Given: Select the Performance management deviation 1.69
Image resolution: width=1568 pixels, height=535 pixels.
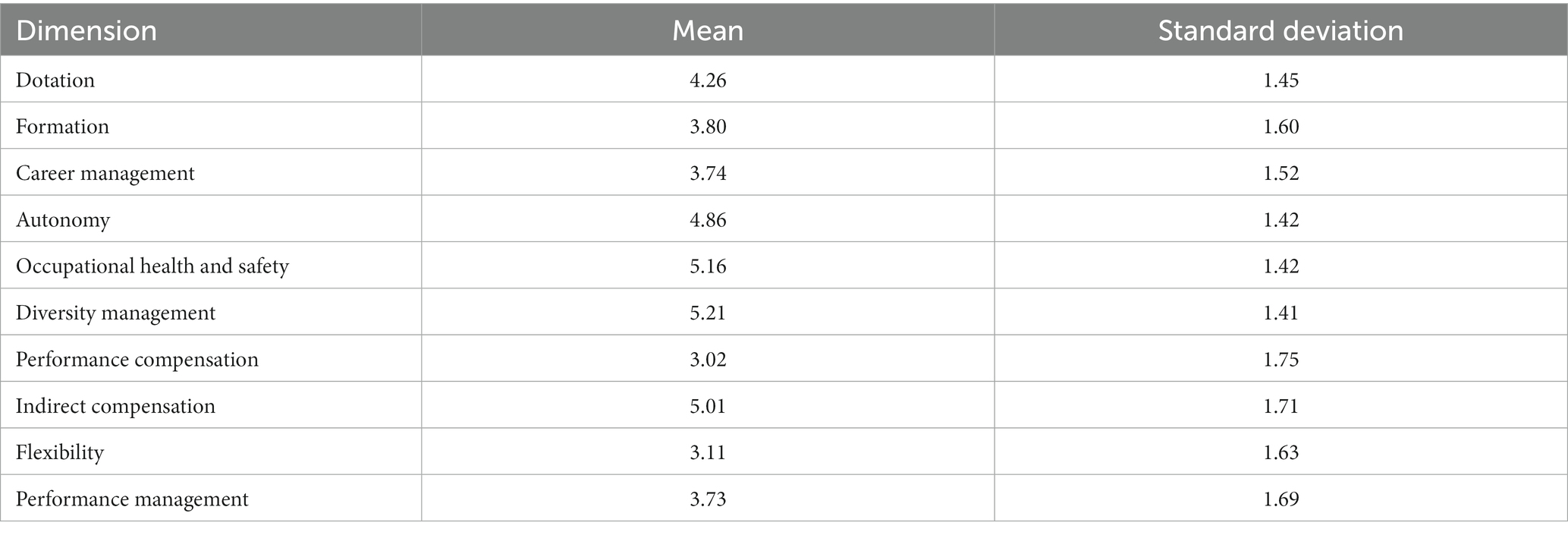Looking at the screenshot, I should click(x=1281, y=499).
